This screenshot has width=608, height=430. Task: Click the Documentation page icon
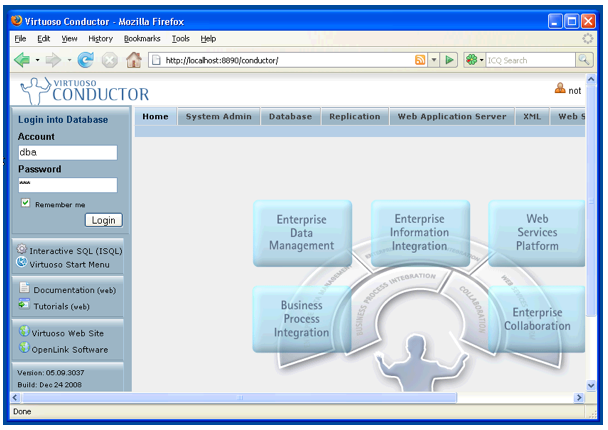point(23,289)
